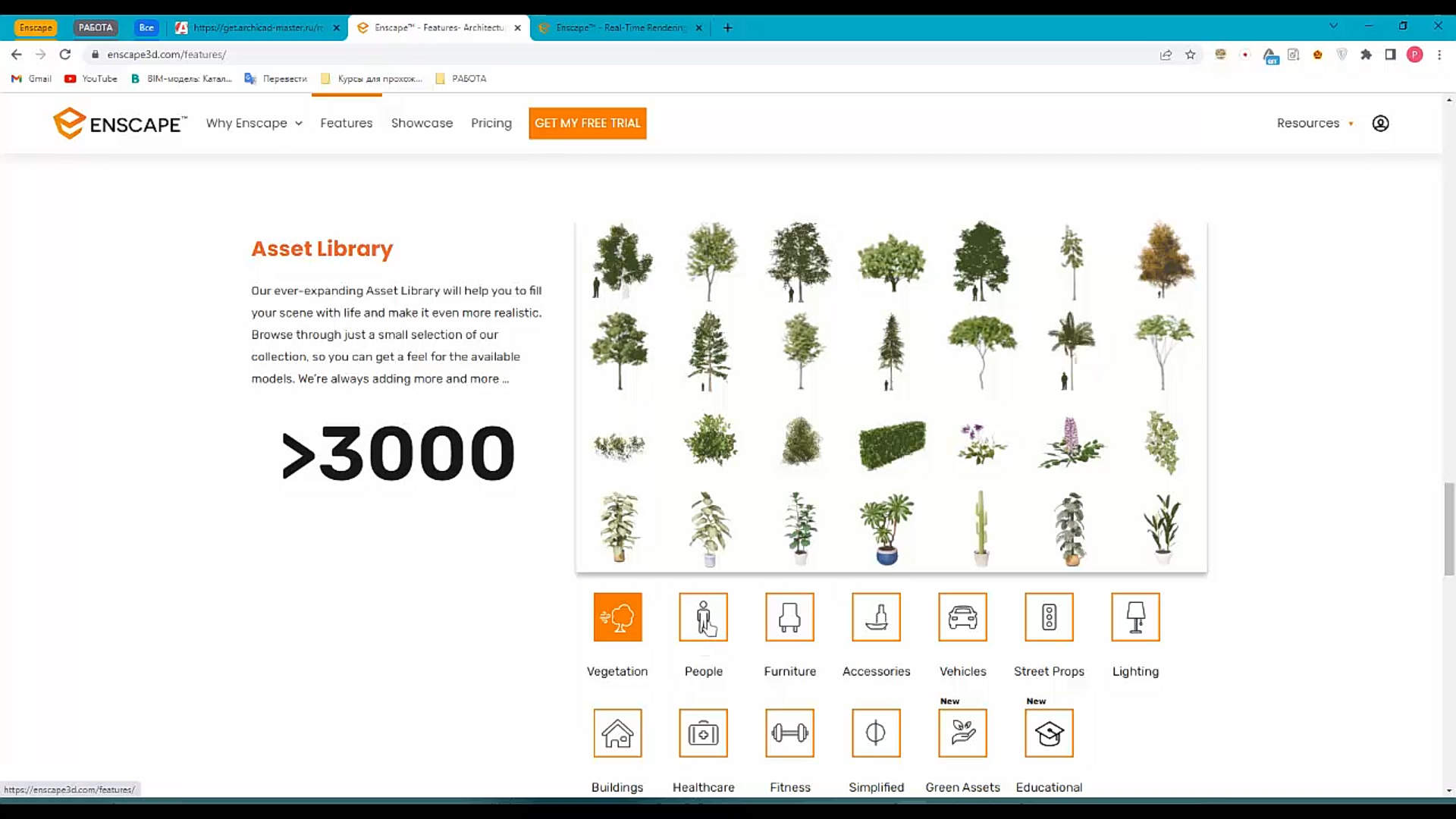Switch to the Enscape Real-Time Rendering tab
The height and width of the screenshot is (819, 1456).
coord(620,28)
